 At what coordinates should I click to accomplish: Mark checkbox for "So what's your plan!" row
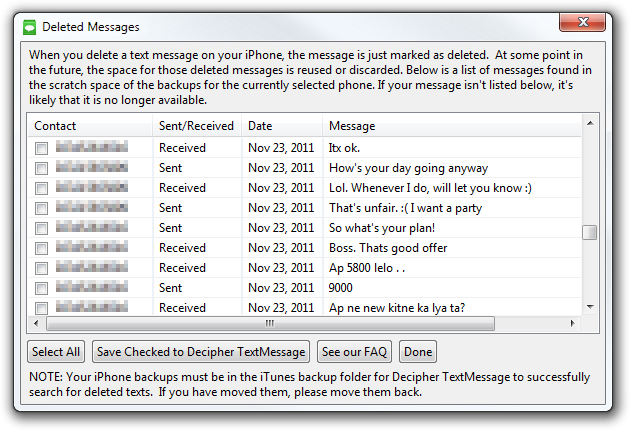point(41,228)
